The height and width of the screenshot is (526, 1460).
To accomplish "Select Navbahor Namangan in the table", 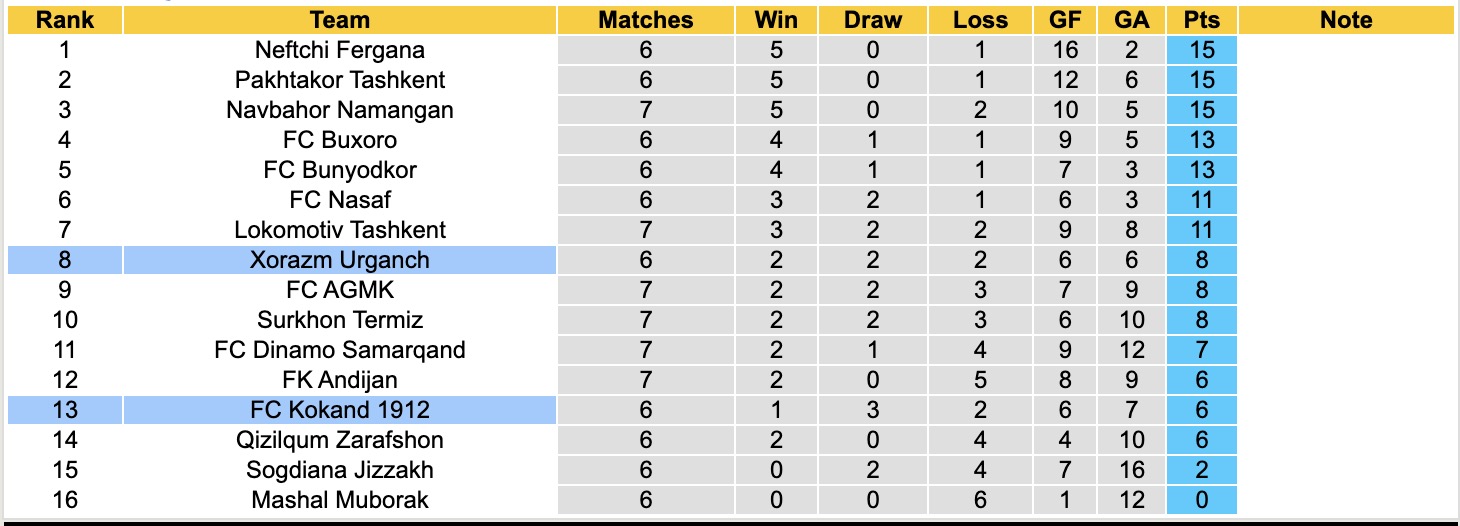I will pos(340,110).
